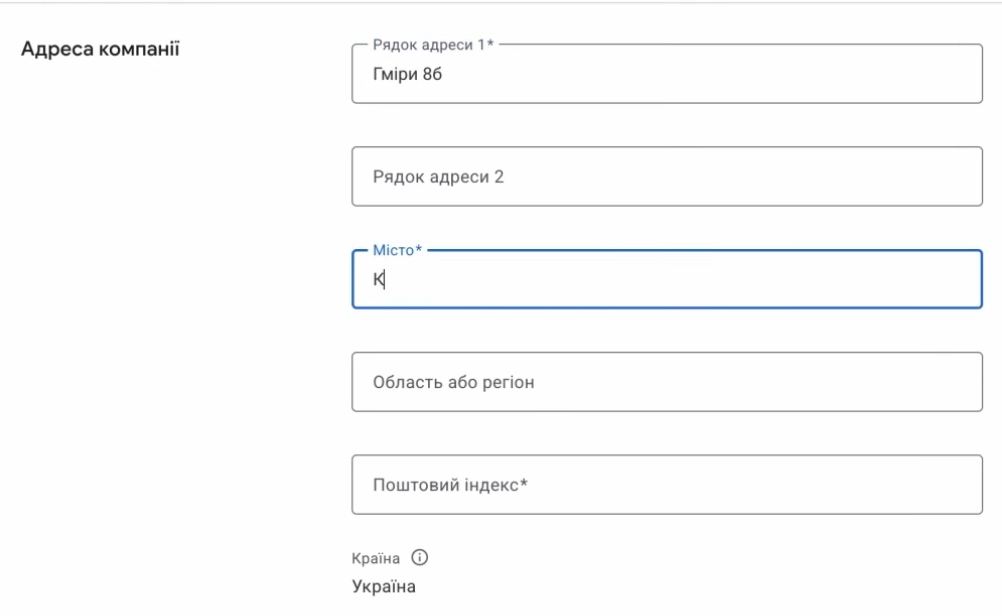Image resolution: width=1002 pixels, height=616 pixels.
Task: Click the floating Рядок адреси 1* label
Action: [432, 46]
